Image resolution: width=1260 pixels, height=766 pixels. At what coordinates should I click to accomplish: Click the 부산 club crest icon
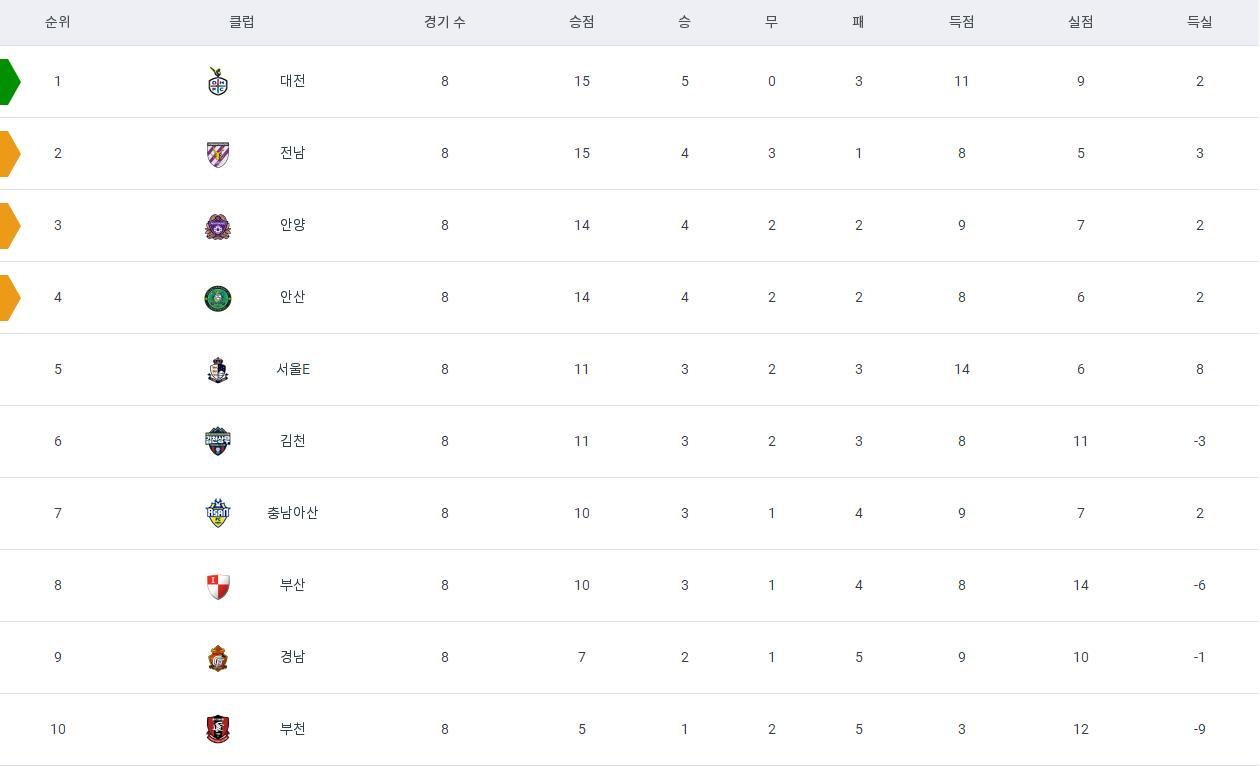tap(218, 586)
